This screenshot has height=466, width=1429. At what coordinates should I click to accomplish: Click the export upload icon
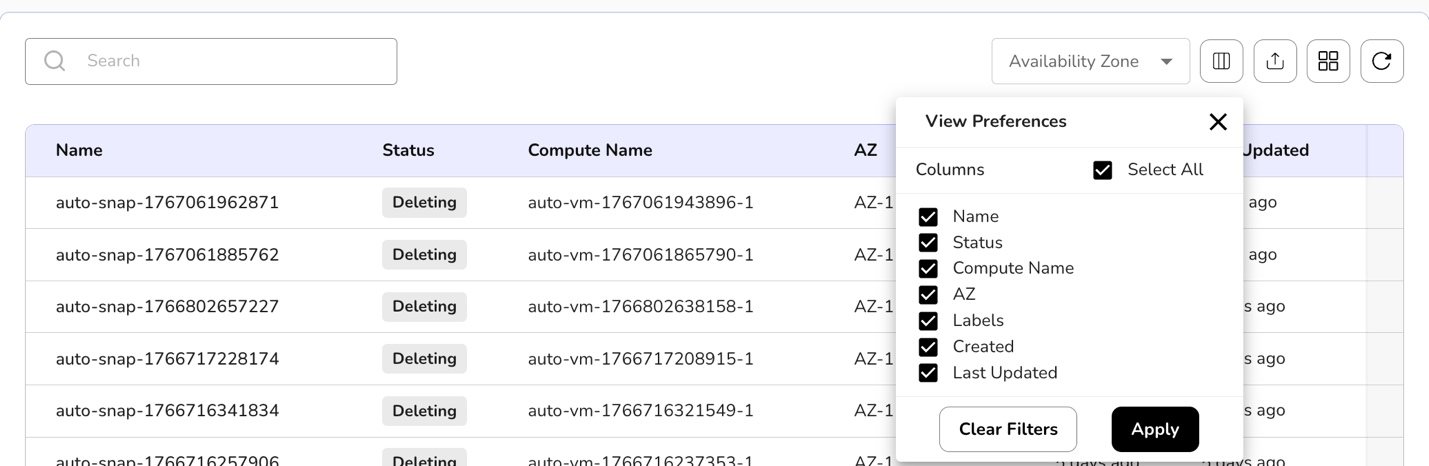coord(1275,61)
